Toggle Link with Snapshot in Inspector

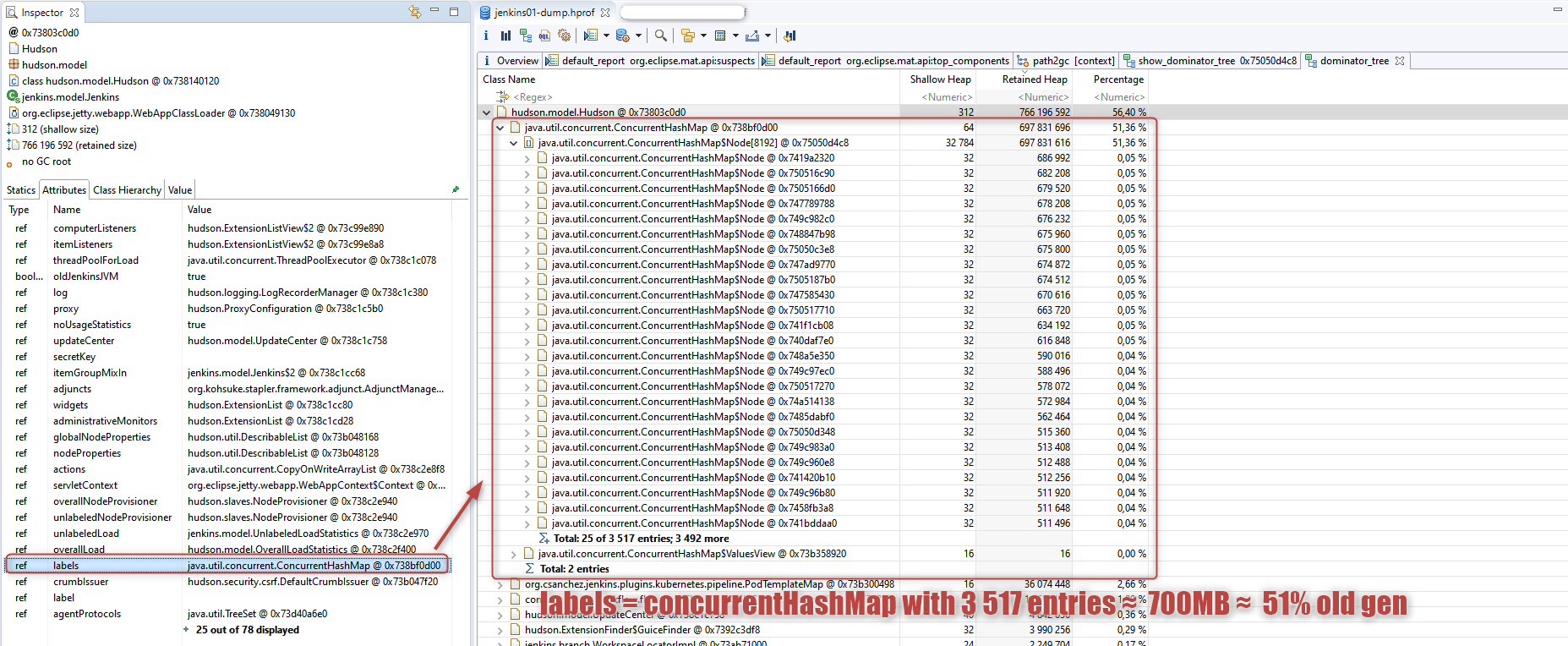click(x=414, y=12)
